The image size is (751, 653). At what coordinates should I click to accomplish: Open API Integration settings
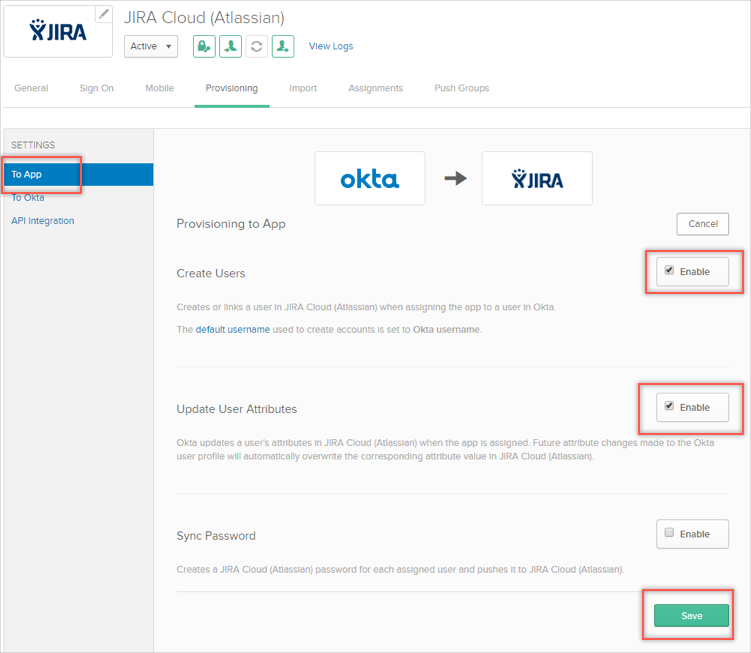click(43, 221)
